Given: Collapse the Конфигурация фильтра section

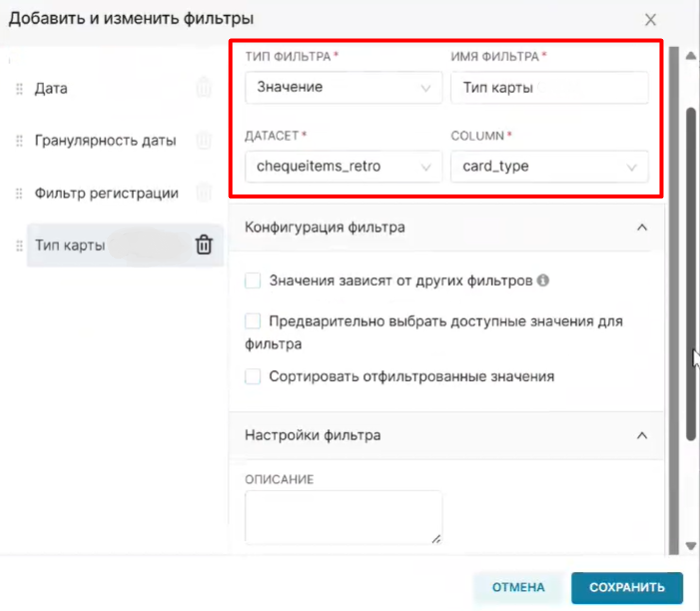Looking at the screenshot, I should coord(642,228).
